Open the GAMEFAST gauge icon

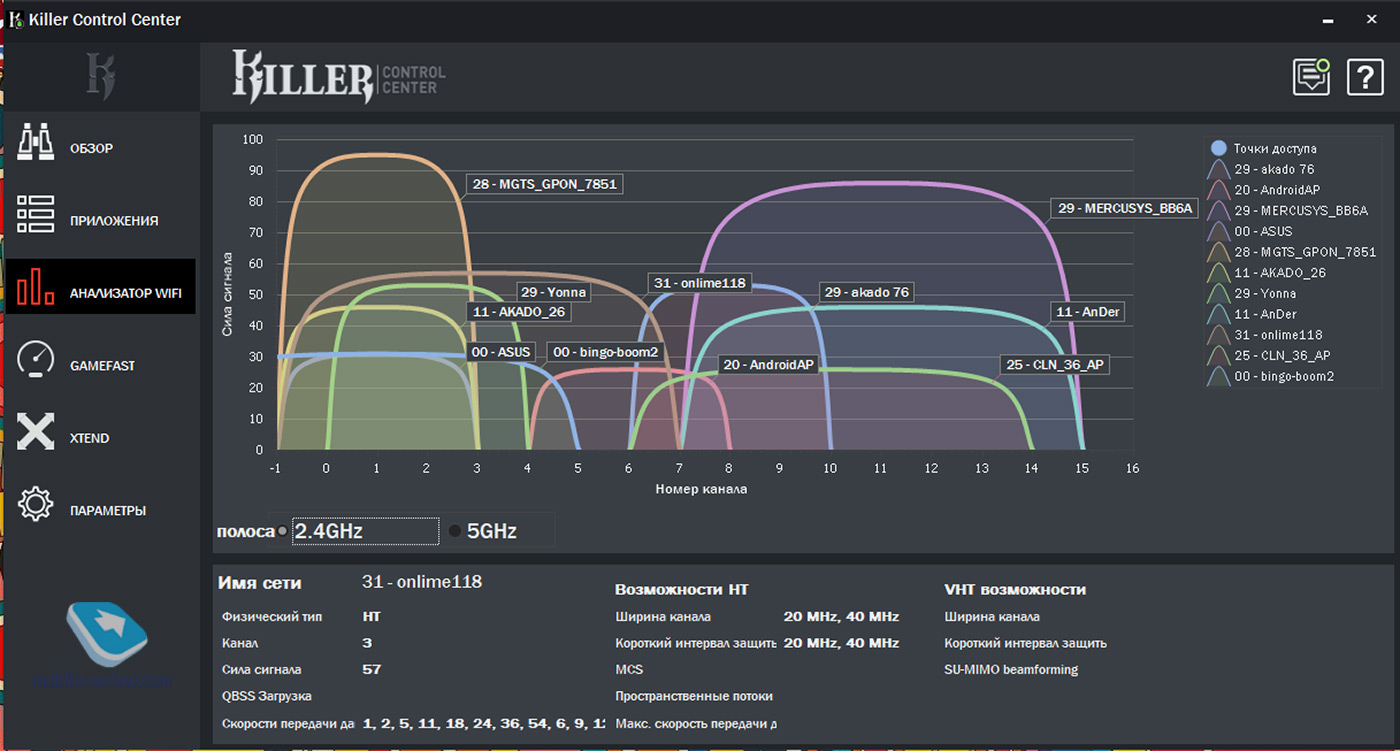[35, 359]
